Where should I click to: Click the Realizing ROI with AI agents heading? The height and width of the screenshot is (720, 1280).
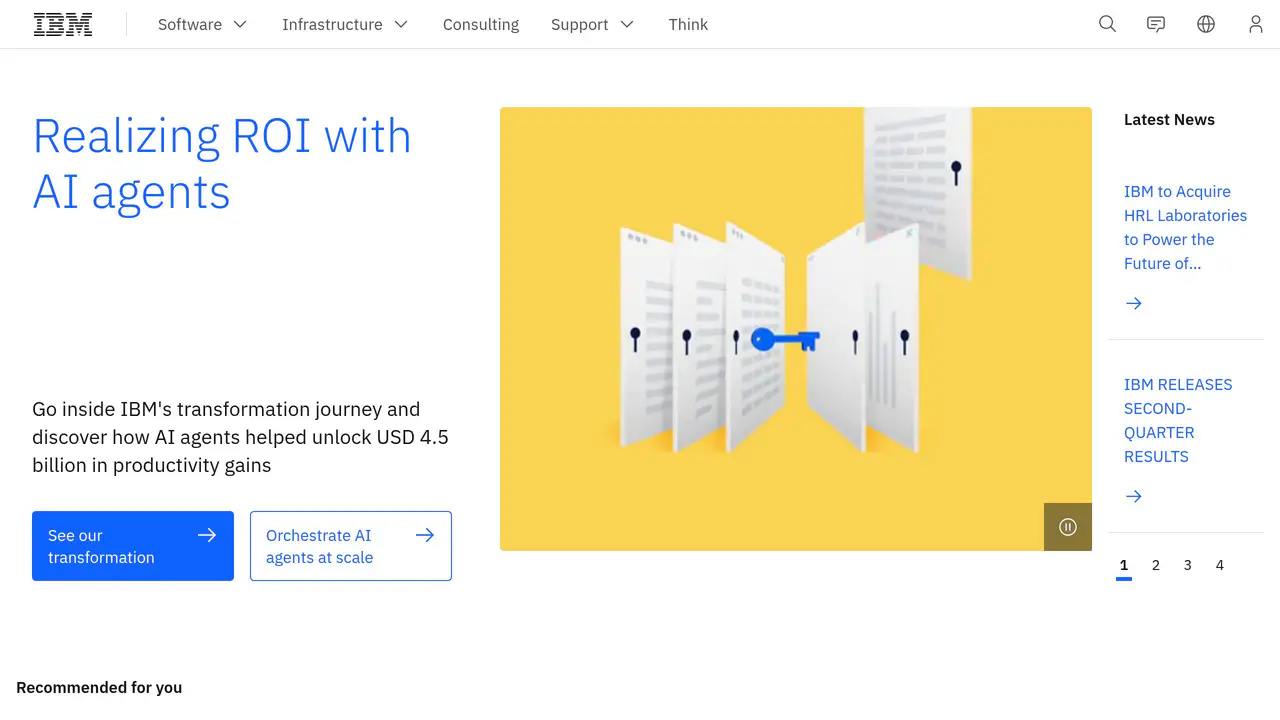click(x=222, y=164)
